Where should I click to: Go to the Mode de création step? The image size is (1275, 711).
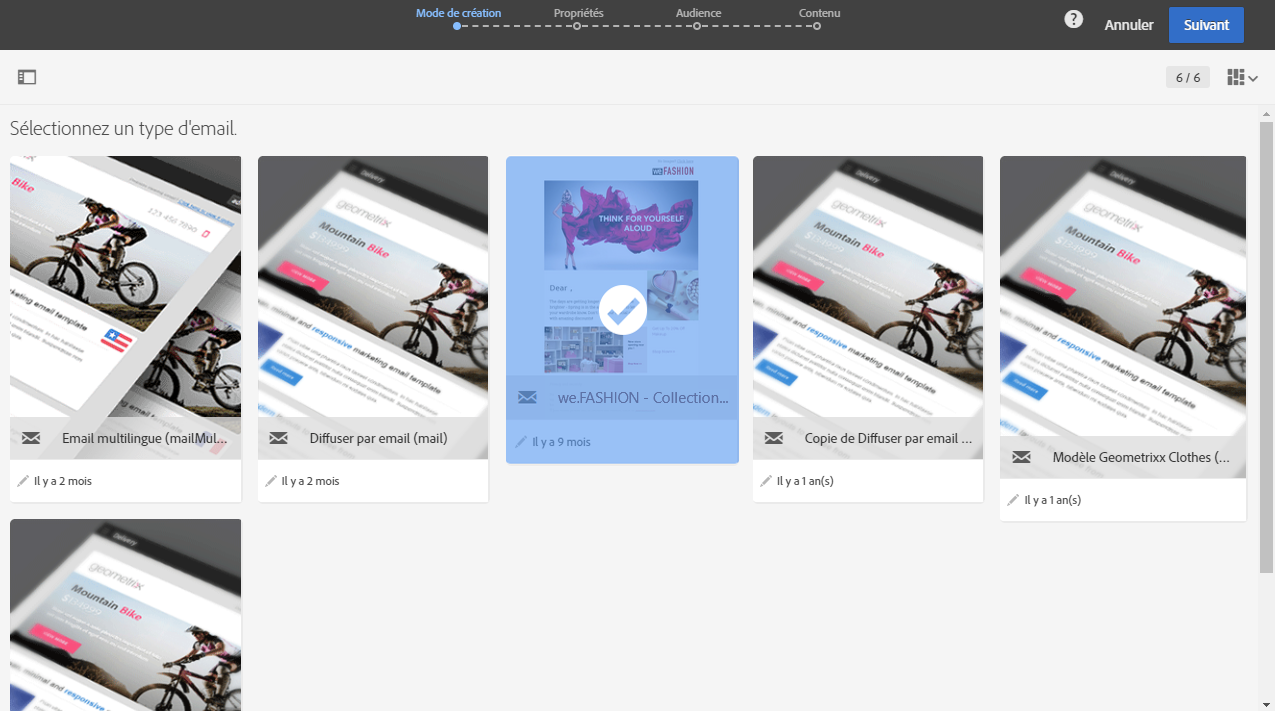tap(458, 14)
